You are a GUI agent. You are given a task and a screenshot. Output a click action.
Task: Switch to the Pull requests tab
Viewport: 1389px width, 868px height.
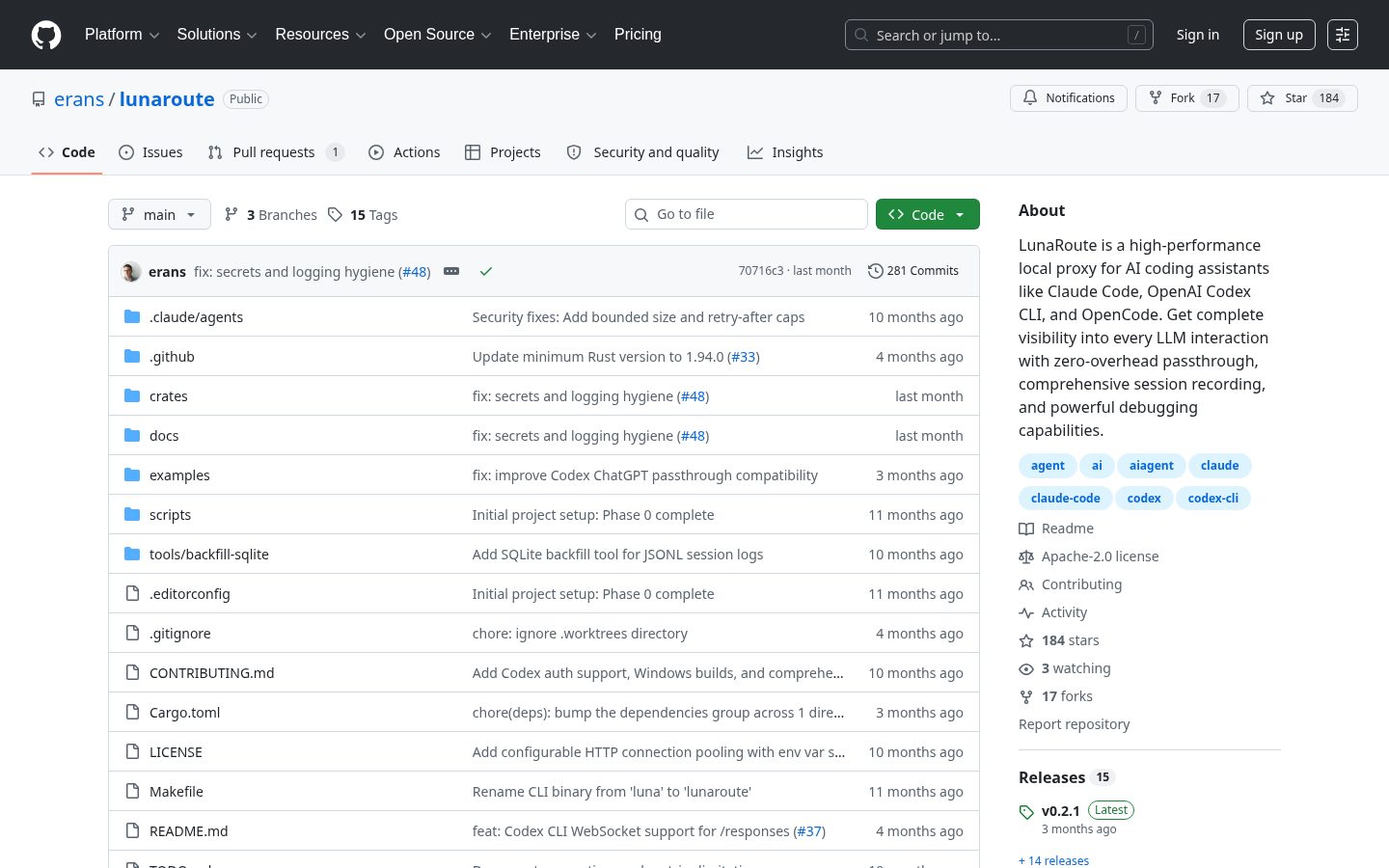tap(276, 152)
